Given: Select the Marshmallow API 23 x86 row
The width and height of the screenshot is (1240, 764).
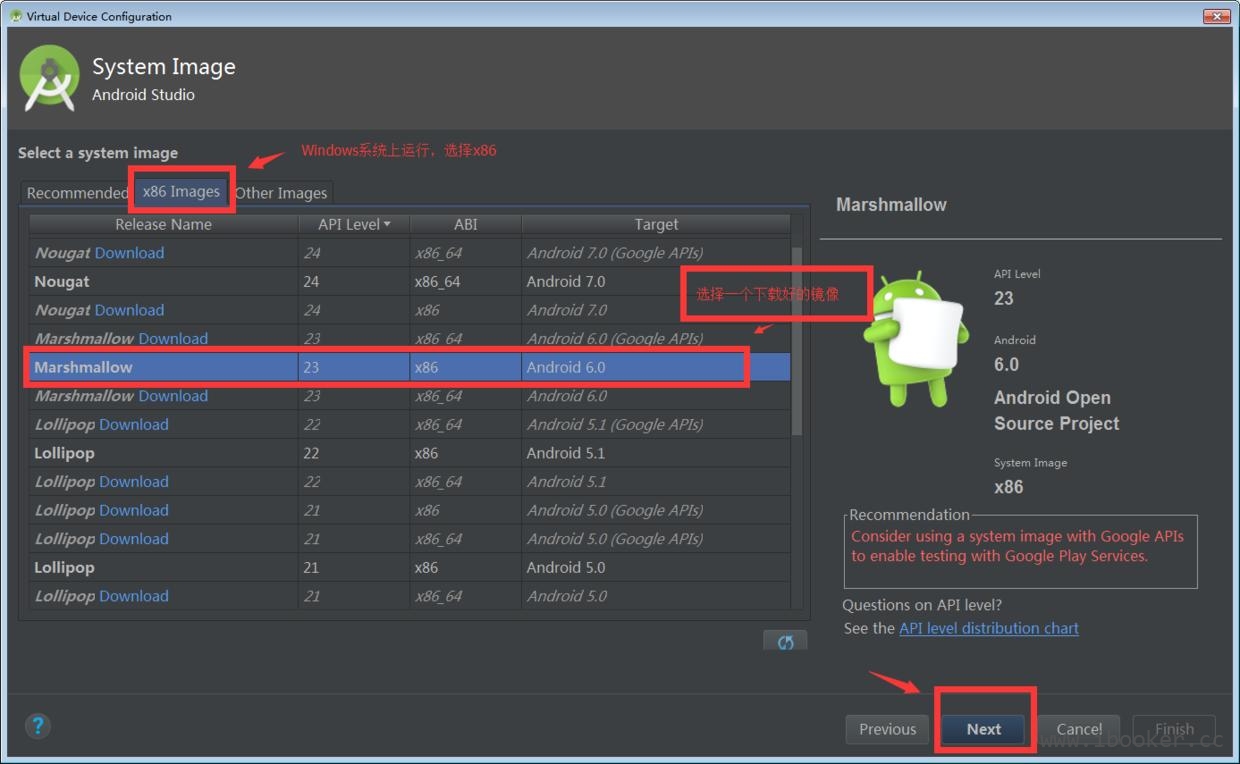Looking at the screenshot, I should (x=409, y=367).
